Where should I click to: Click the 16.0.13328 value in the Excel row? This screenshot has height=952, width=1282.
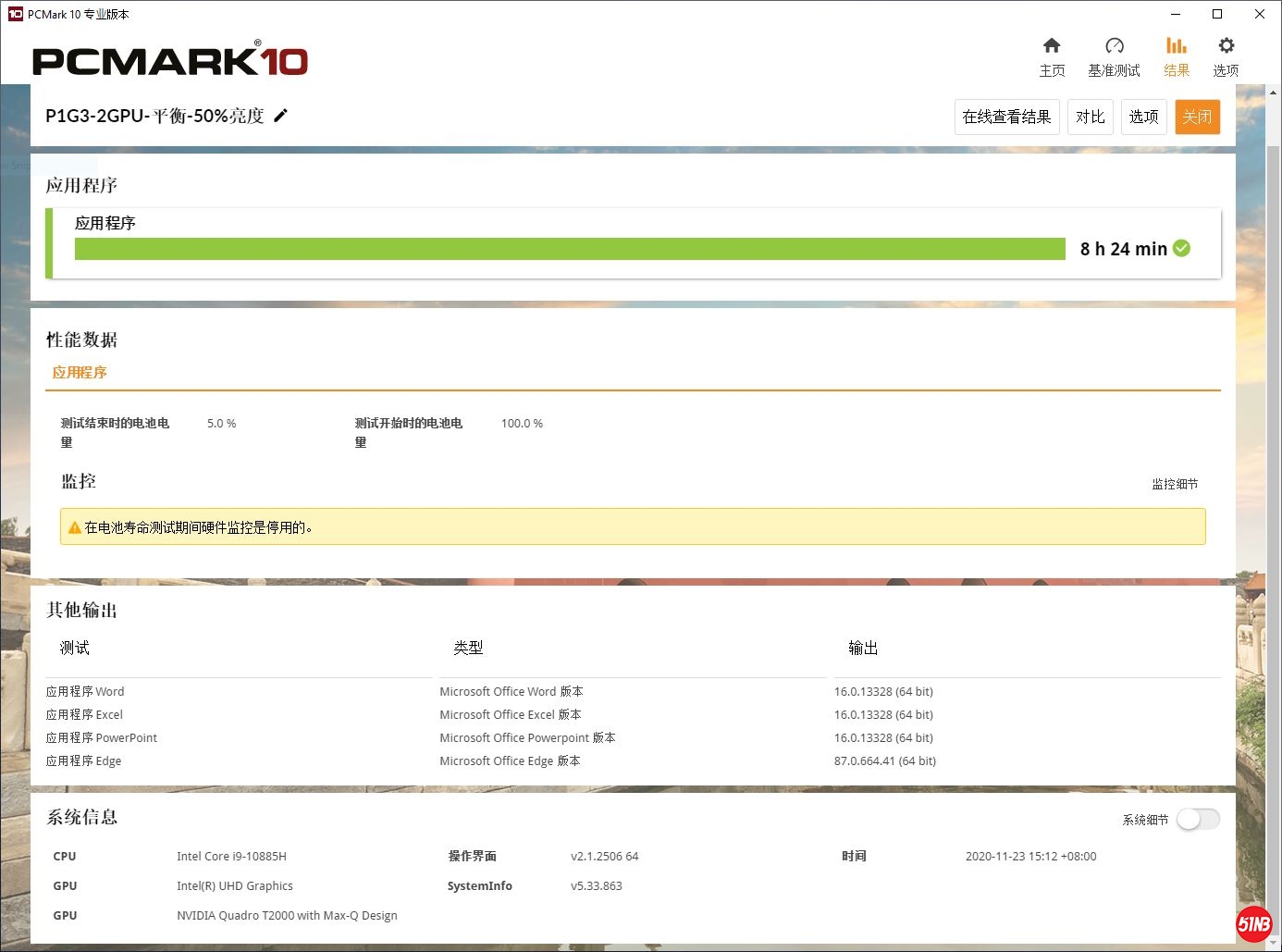click(883, 714)
